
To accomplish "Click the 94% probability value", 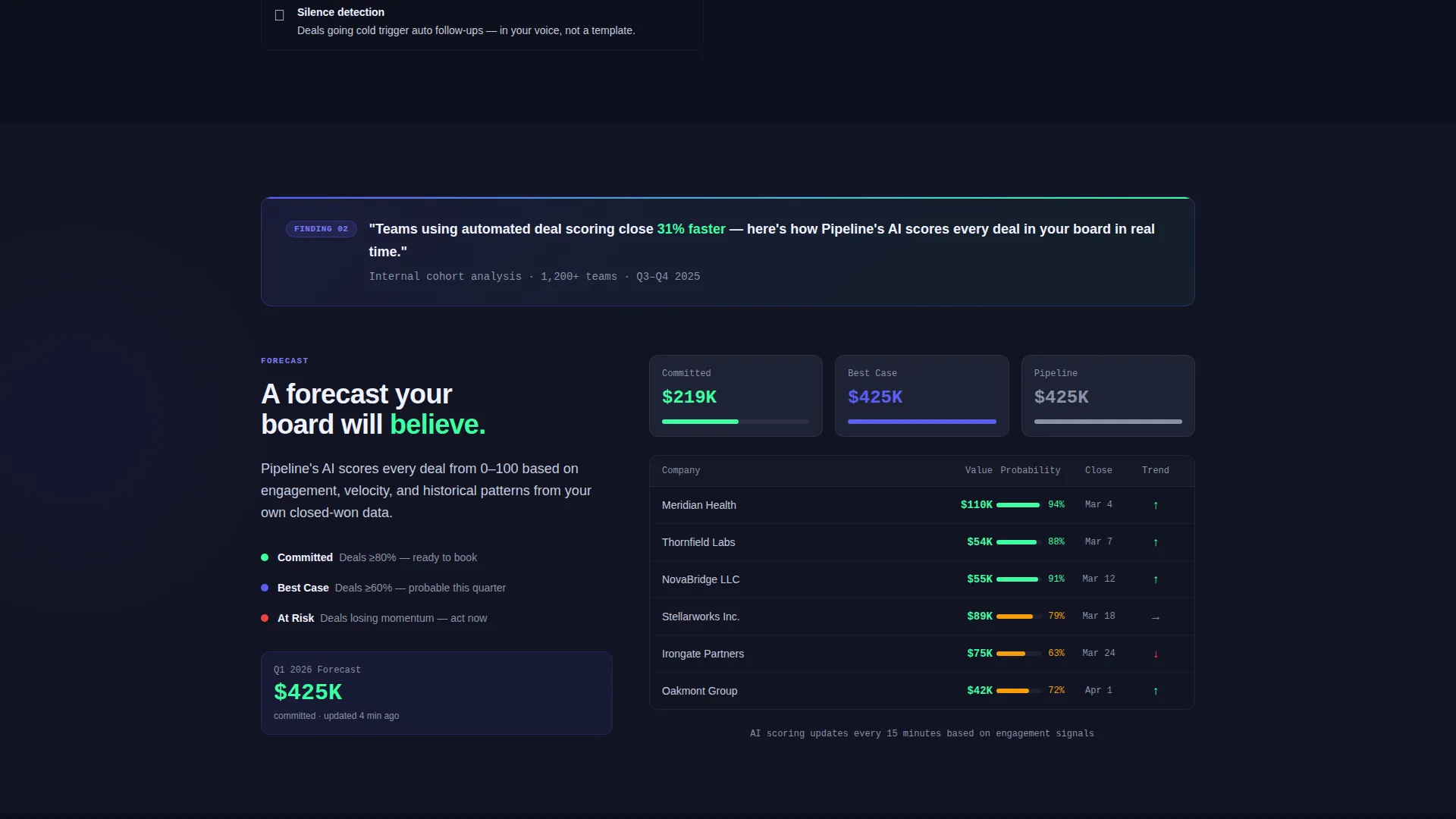I will [1056, 505].
